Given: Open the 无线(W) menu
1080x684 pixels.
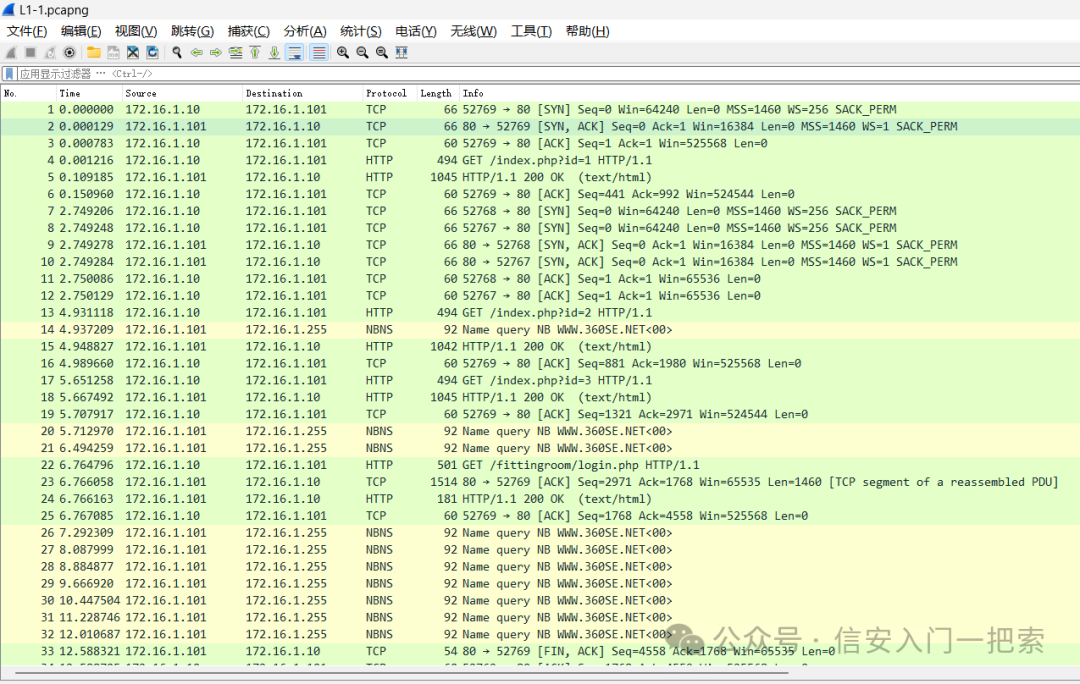Looking at the screenshot, I should [x=473, y=31].
